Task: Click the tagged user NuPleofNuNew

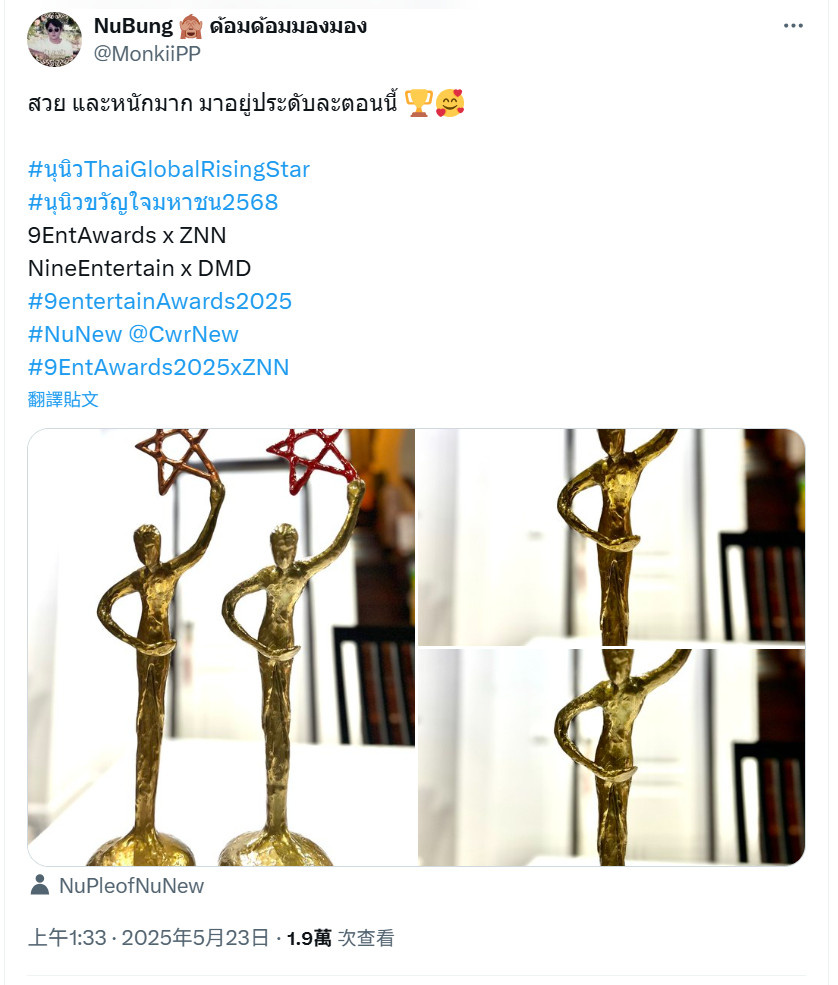Action: click(131, 886)
